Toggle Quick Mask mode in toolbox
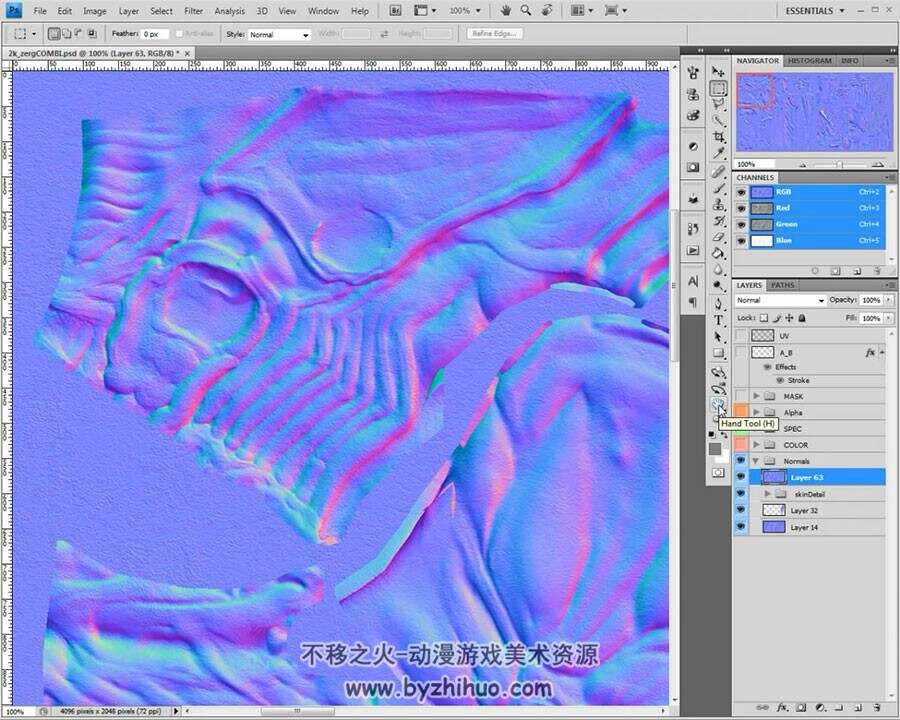Screen dimensions: 900x720 point(718,473)
